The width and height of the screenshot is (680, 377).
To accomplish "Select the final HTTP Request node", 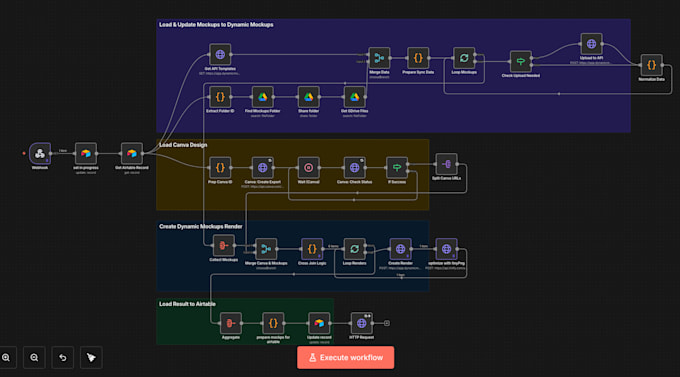I will click(x=361, y=323).
